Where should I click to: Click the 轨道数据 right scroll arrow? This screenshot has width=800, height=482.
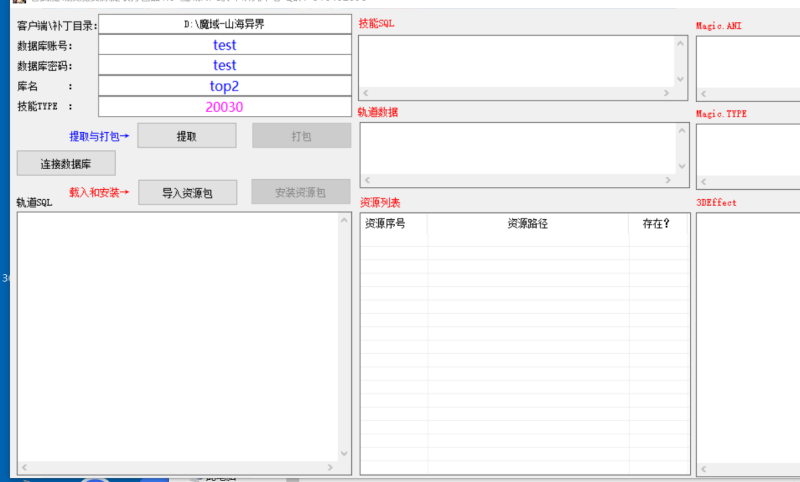[668, 180]
